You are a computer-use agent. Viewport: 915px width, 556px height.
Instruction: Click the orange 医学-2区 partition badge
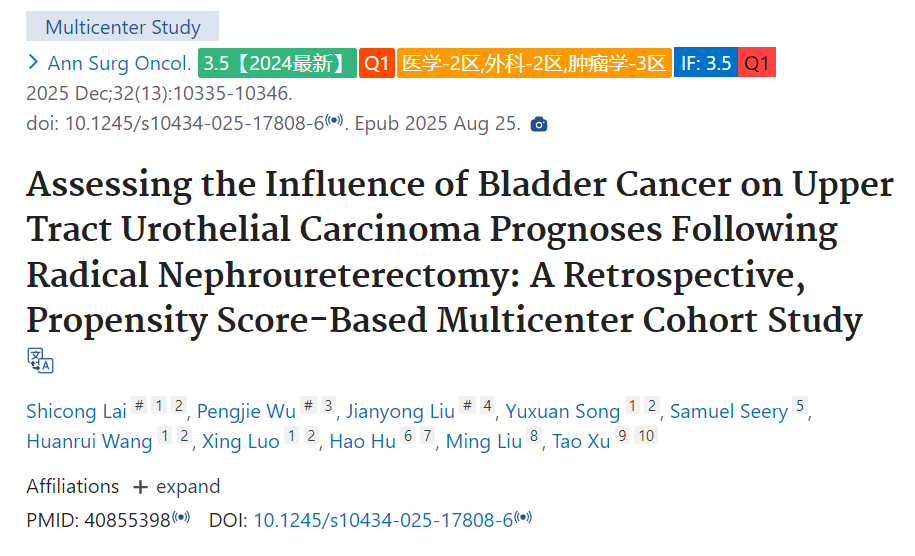(x=534, y=63)
